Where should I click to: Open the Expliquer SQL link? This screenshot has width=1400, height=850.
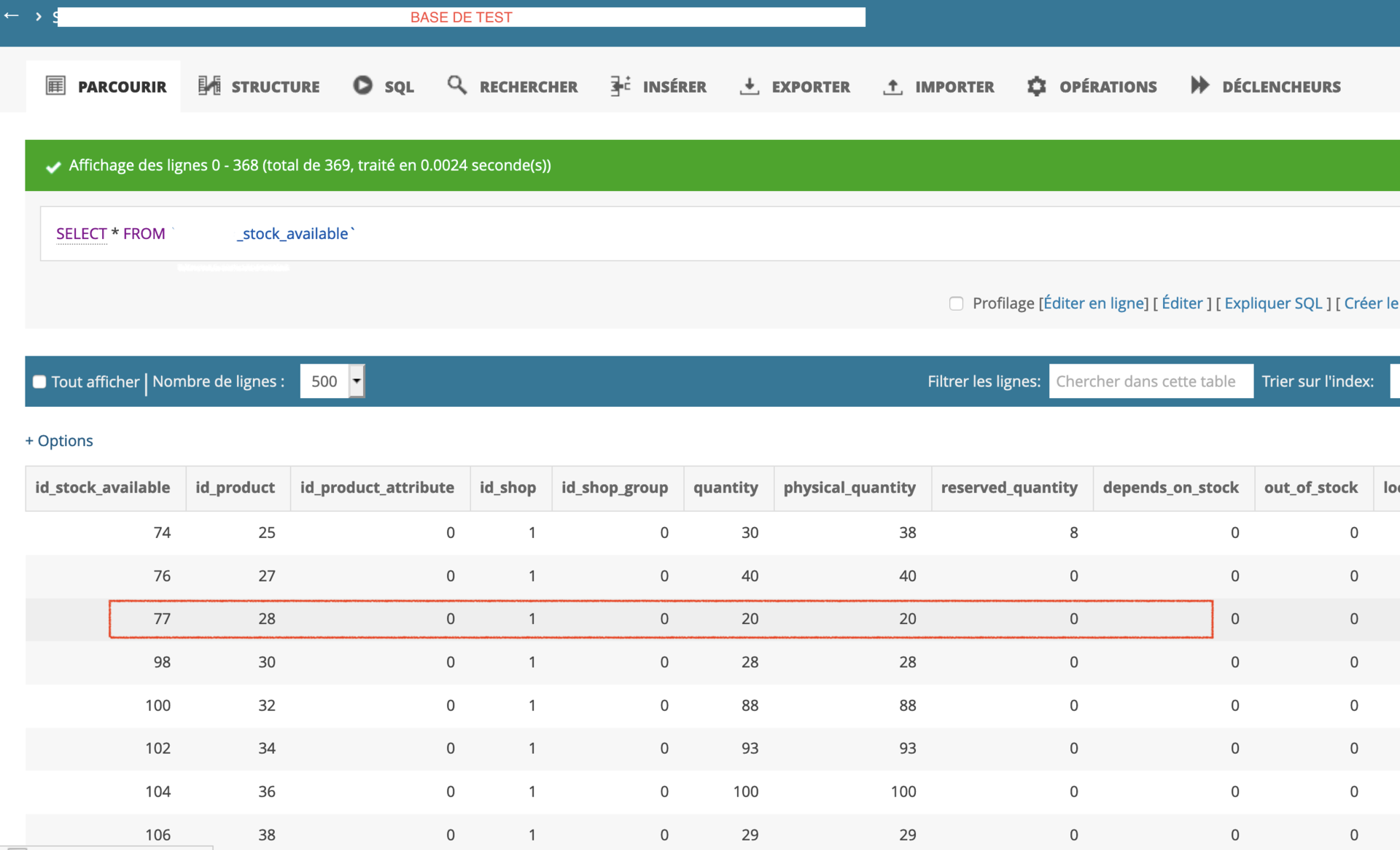(1273, 303)
